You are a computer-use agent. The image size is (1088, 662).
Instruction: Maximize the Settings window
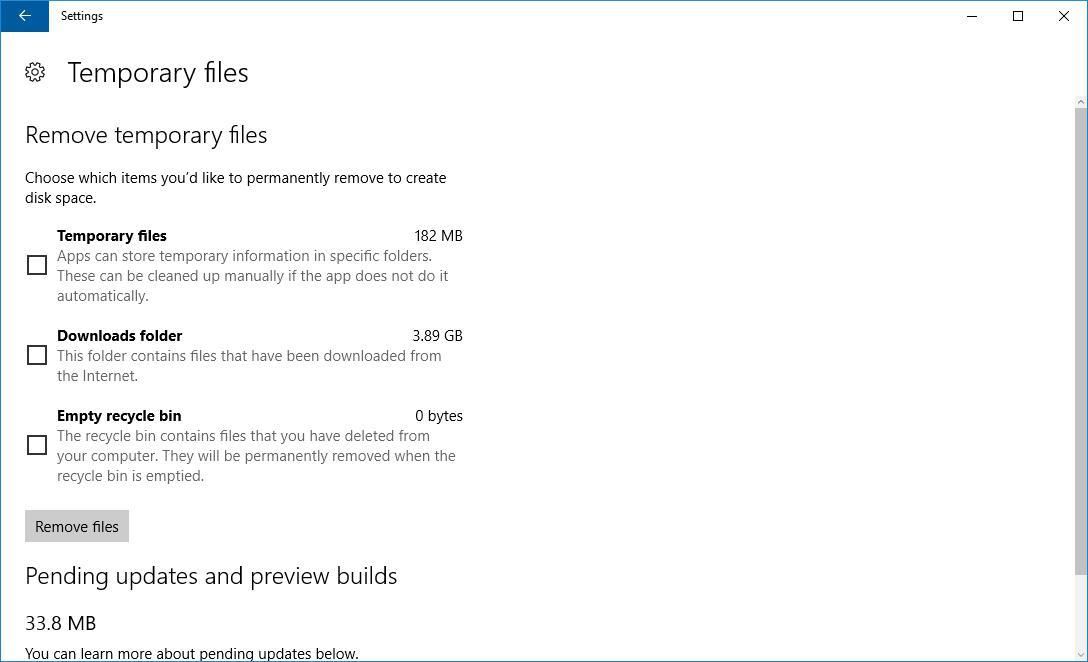click(1018, 16)
